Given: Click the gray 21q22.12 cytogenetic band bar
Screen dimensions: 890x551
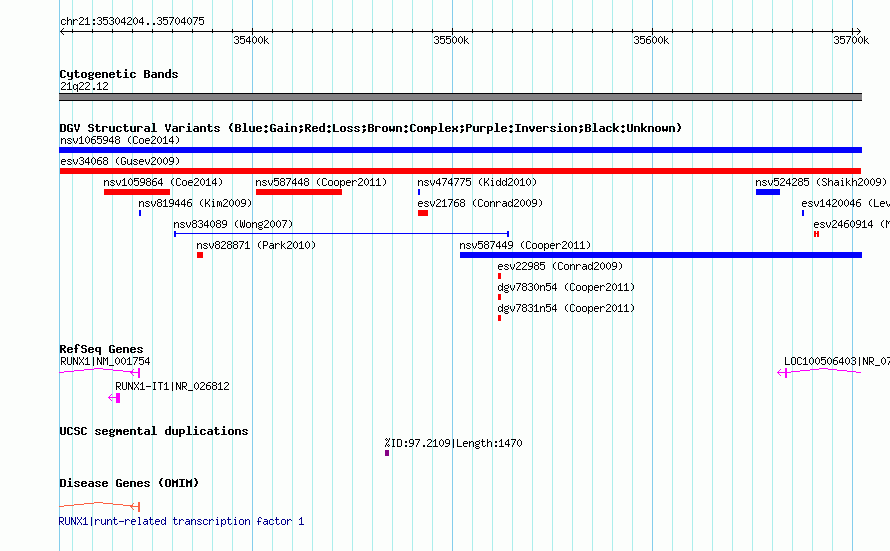Looking at the screenshot, I should 460,97.
